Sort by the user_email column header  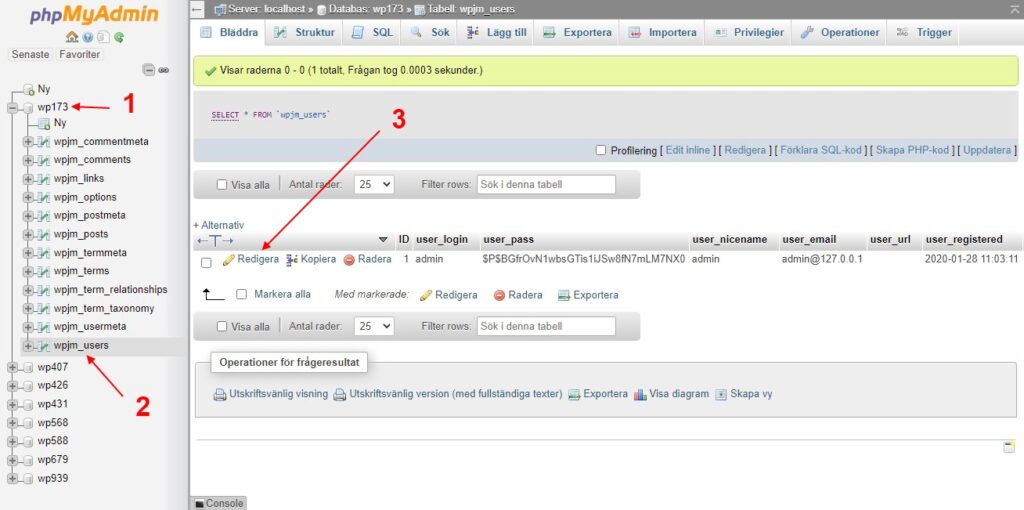point(809,240)
